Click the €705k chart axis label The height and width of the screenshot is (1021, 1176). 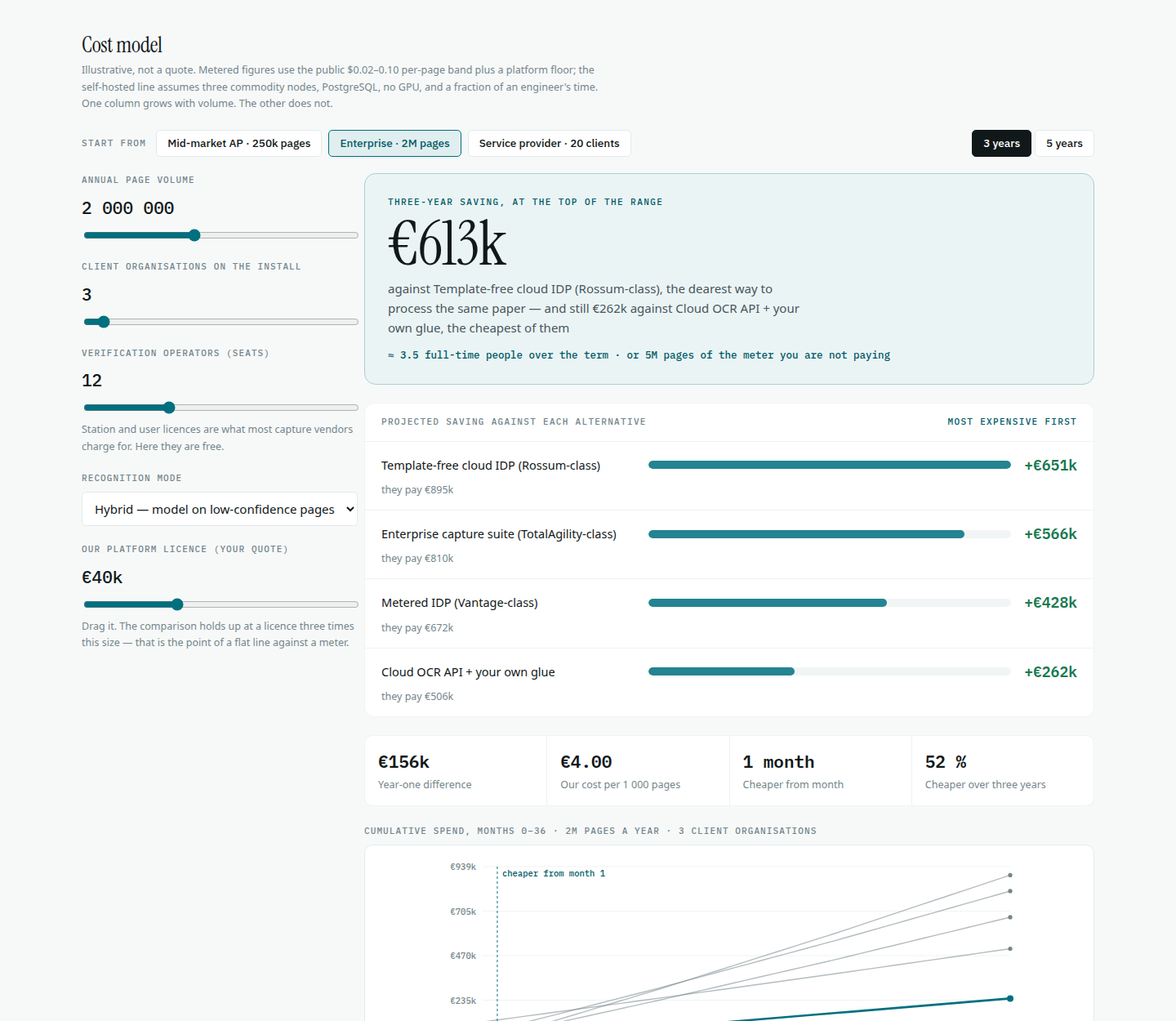pos(463,912)
